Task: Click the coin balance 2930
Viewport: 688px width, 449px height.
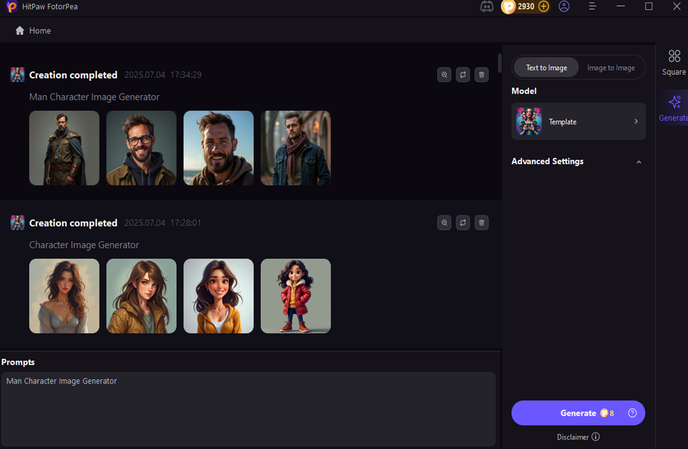Action: tap(525, 7)
